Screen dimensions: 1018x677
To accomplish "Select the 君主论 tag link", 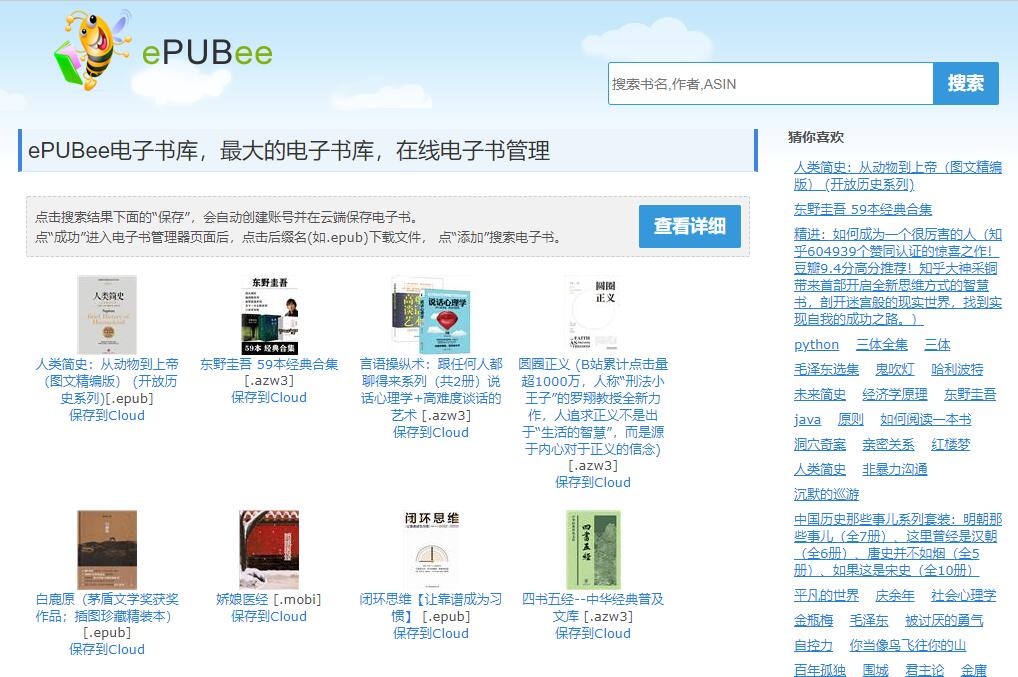I will click(x=925, y=670).
